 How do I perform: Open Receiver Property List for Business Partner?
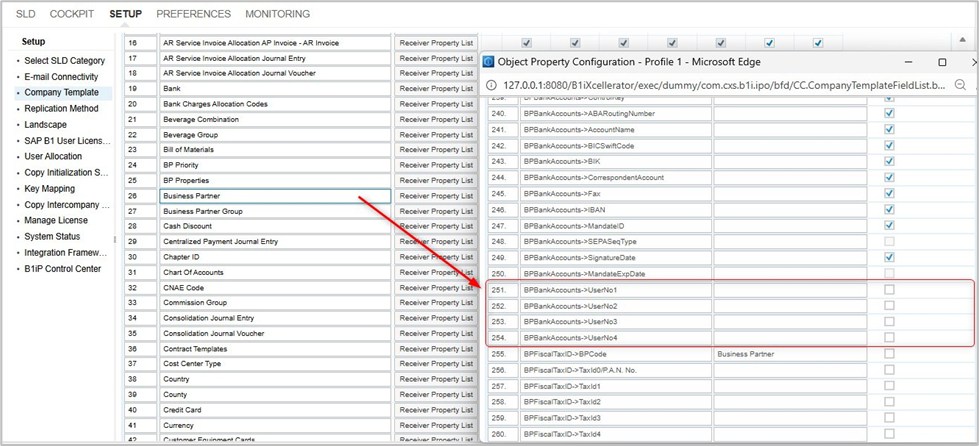pyautogui.click(x=436, y=196)
